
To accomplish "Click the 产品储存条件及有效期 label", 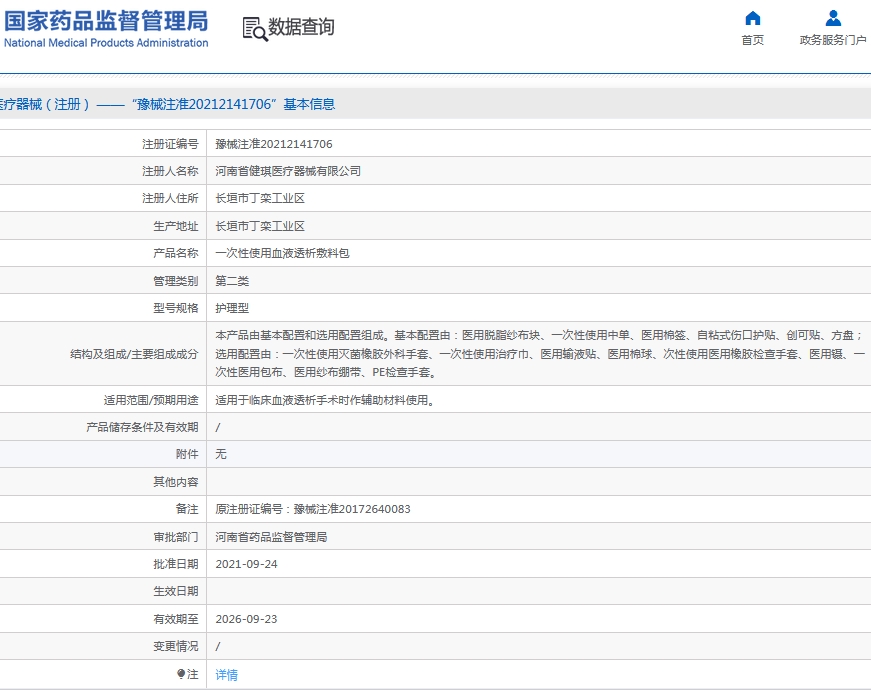I will click(142, 427).
